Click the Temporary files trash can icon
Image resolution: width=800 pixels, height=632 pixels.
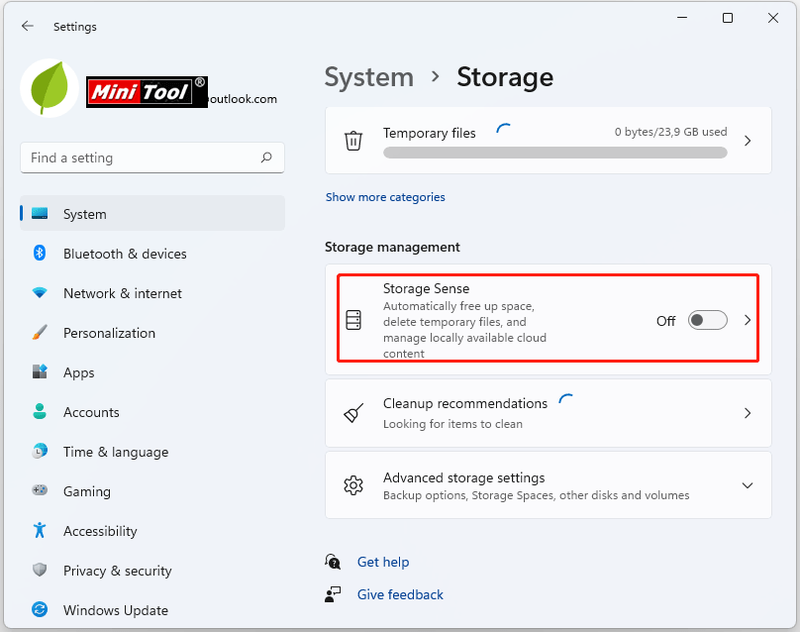tap(353, 141)
